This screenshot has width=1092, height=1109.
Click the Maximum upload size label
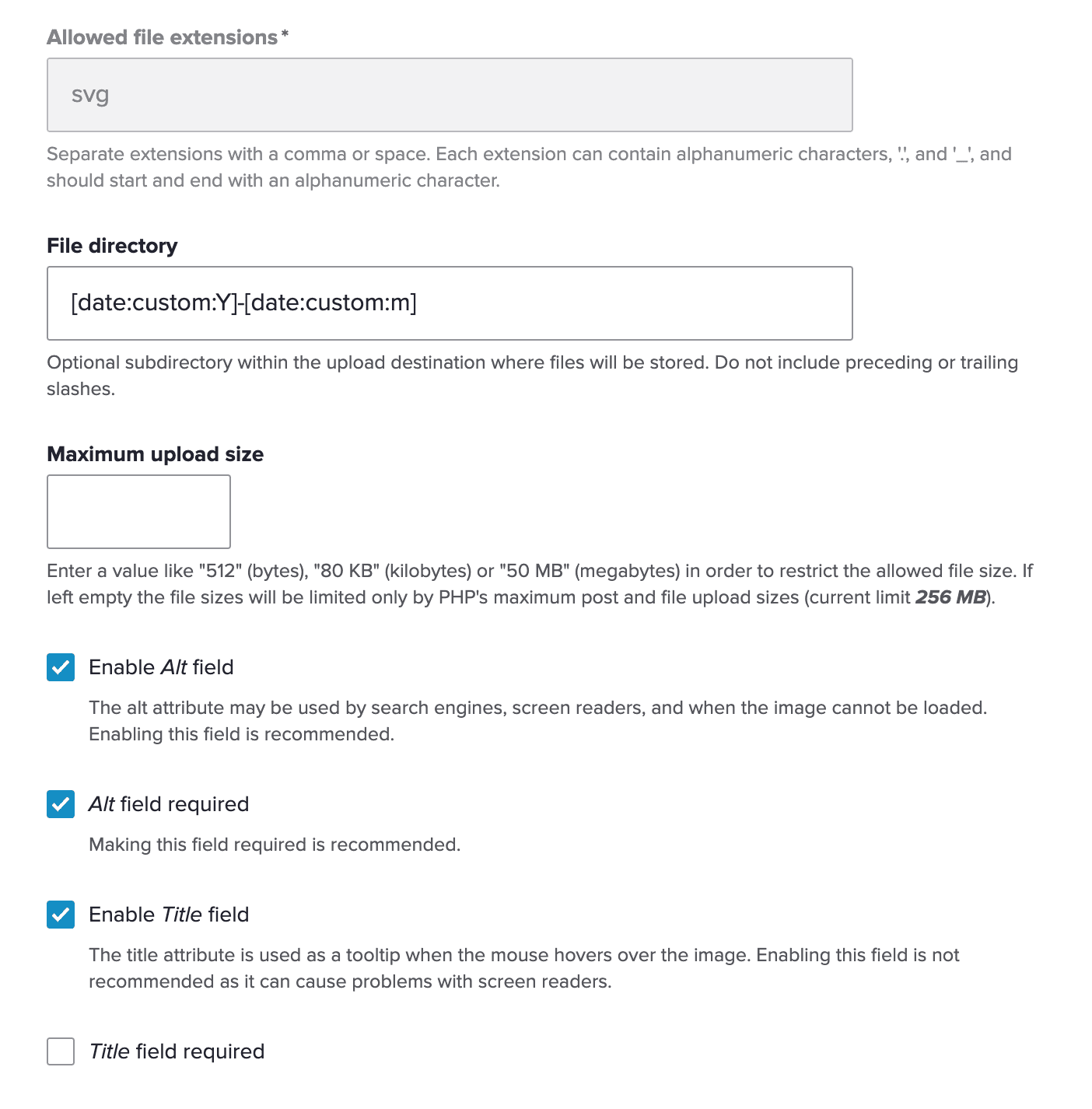tap(156, 454)
